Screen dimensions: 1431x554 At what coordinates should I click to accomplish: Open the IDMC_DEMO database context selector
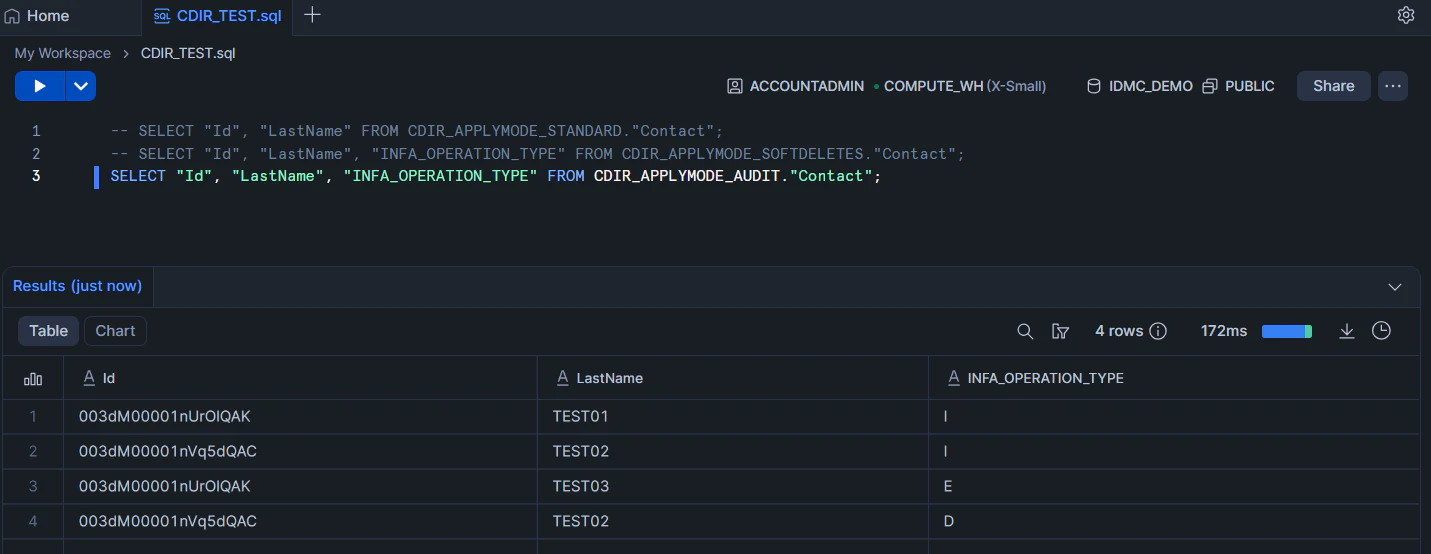click(1140, 86)
